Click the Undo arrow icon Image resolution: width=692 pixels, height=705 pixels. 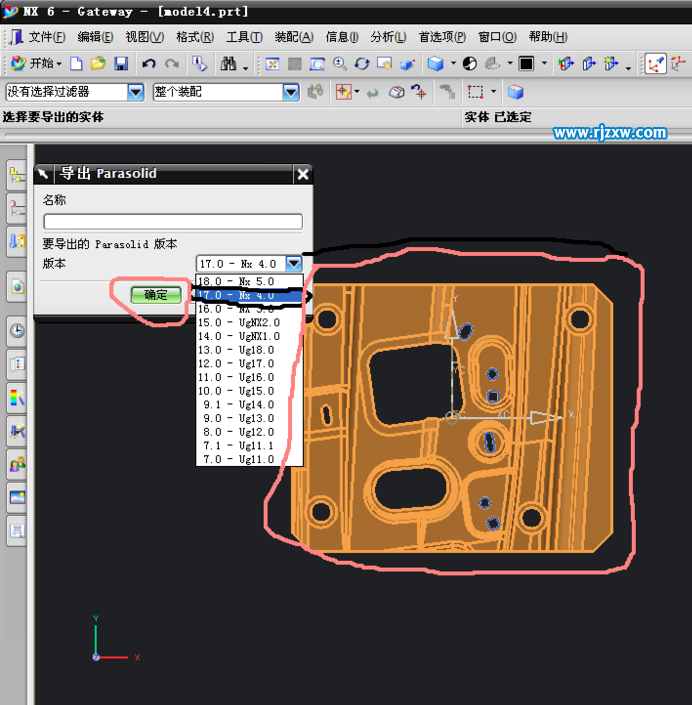tap(149, 64)
